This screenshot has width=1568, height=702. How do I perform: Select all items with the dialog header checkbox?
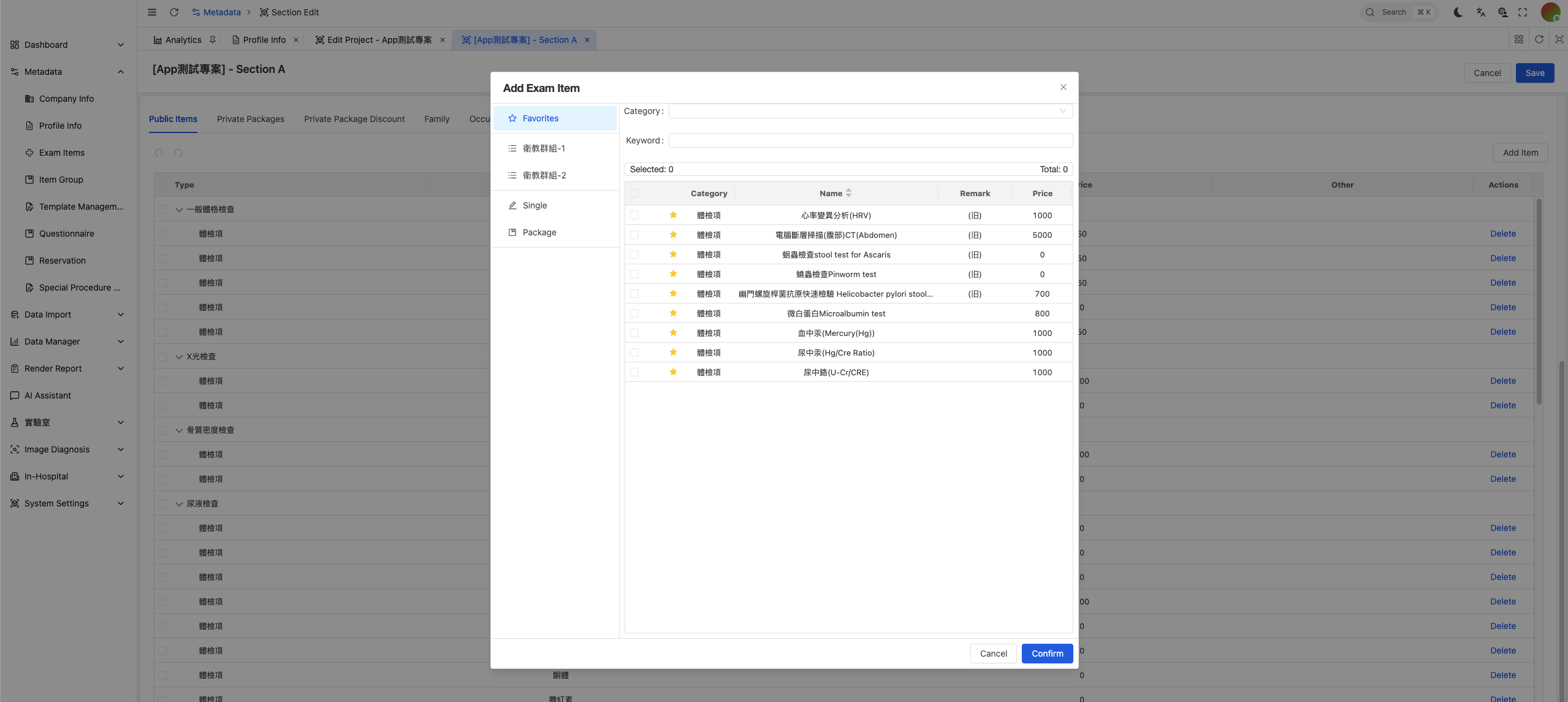coord(634,193)
